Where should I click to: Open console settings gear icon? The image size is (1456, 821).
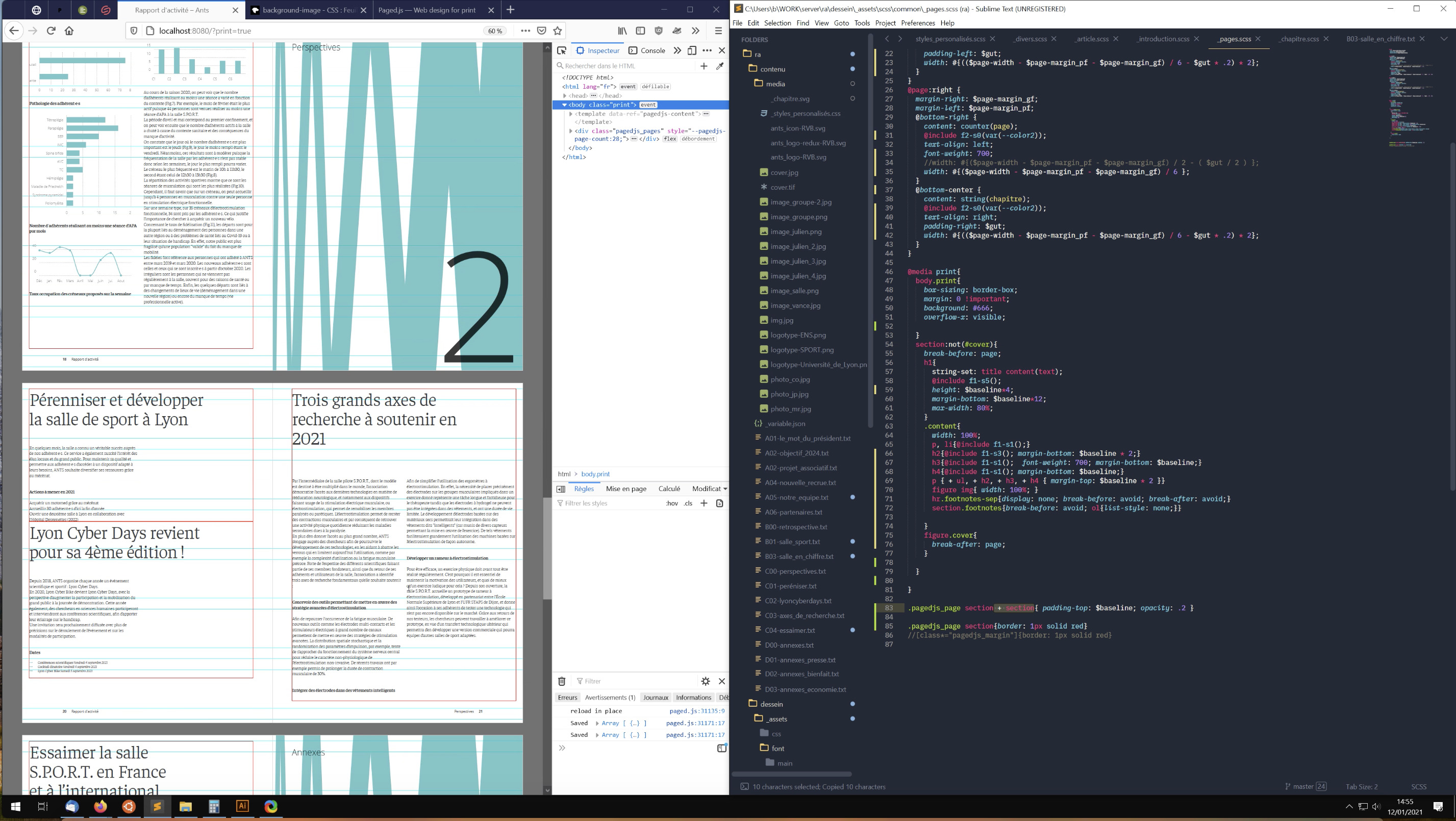[706, 681]
